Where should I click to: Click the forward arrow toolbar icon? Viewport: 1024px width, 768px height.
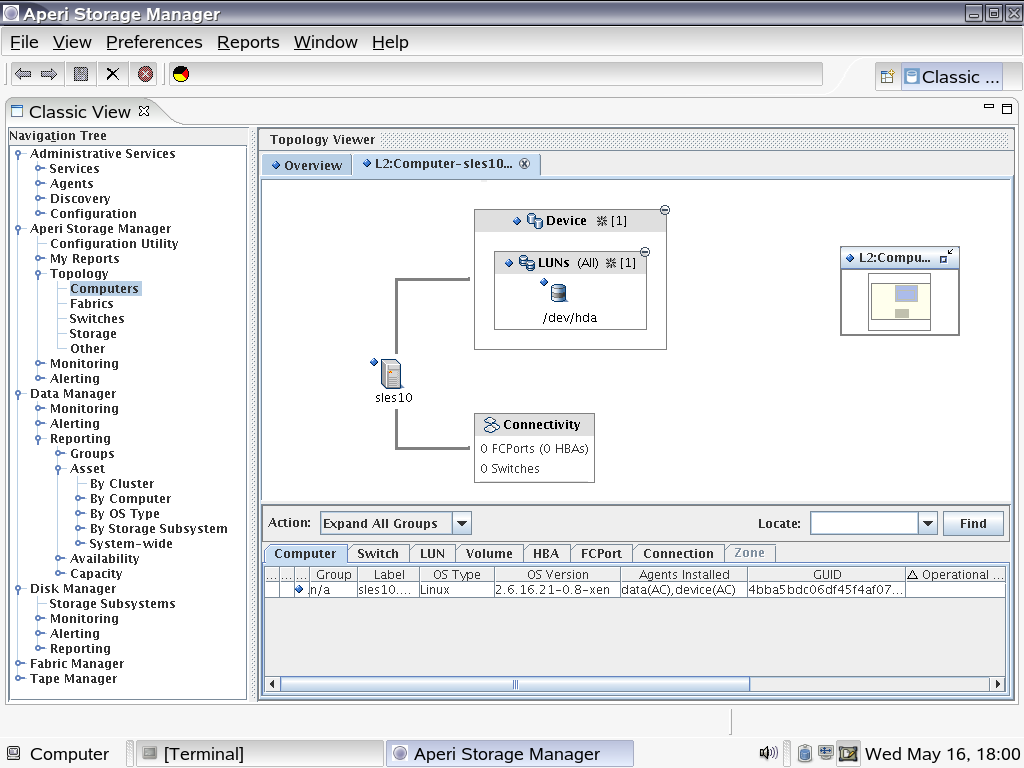(49, 74)
